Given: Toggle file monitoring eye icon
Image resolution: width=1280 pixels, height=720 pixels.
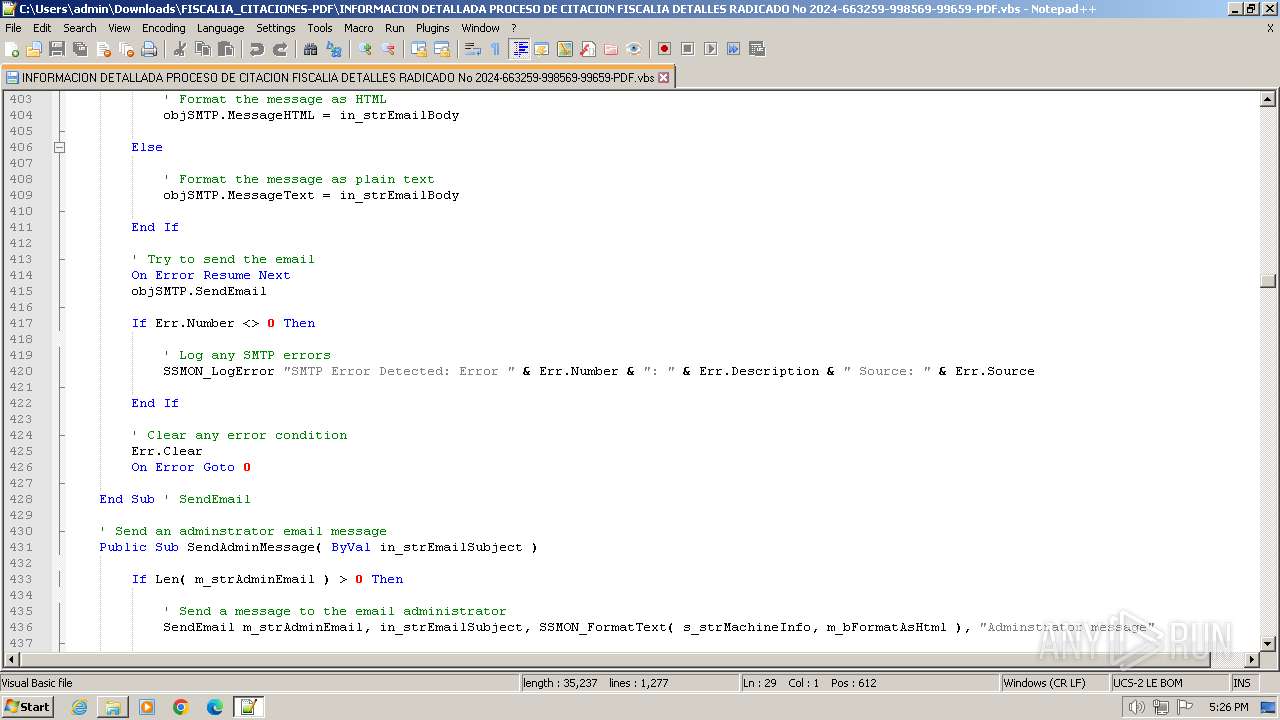Looking at the screenshot, I should 634,49.
